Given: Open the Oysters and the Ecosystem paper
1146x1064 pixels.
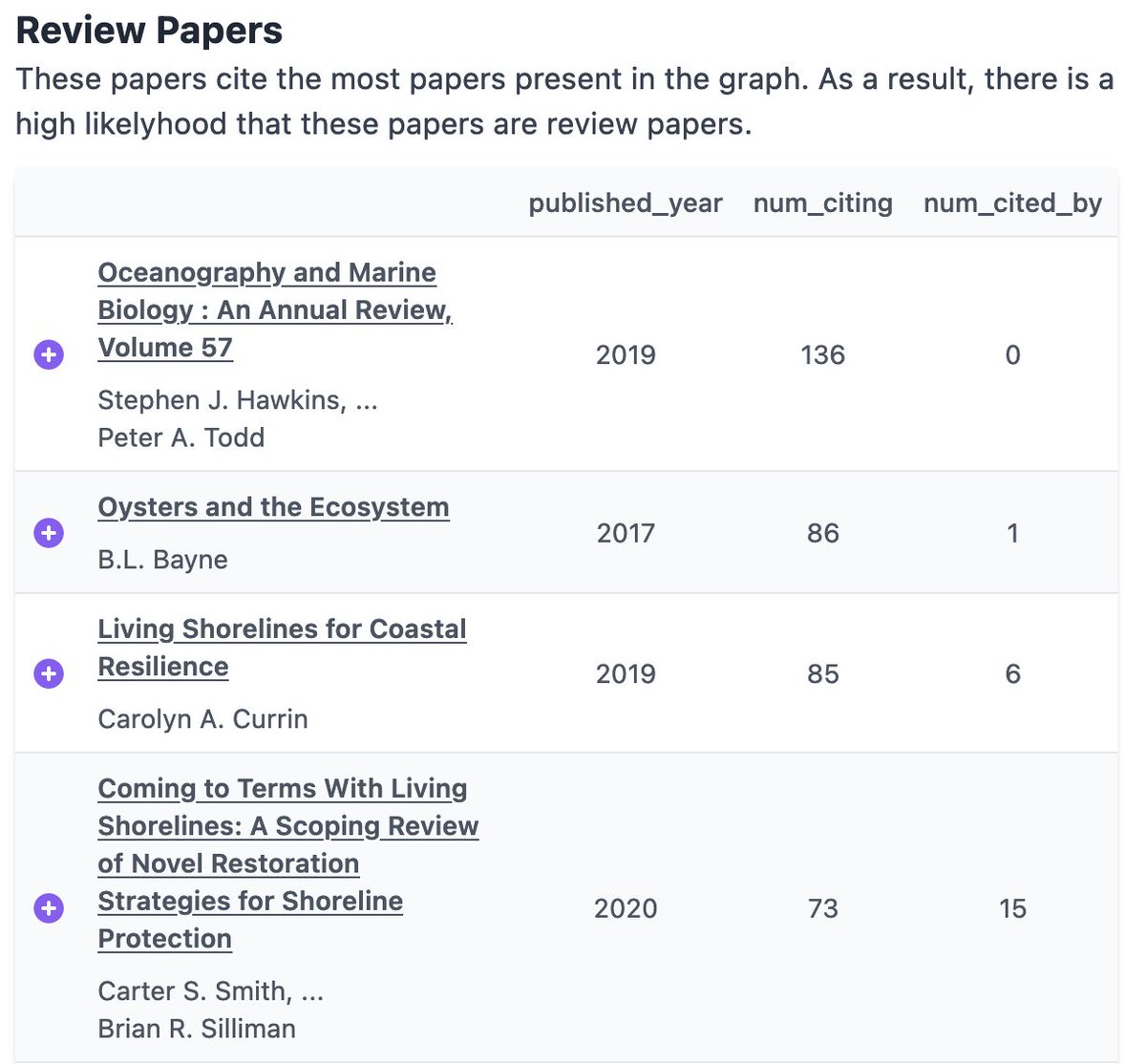Looking at the screenshot, I should (273, 507).
